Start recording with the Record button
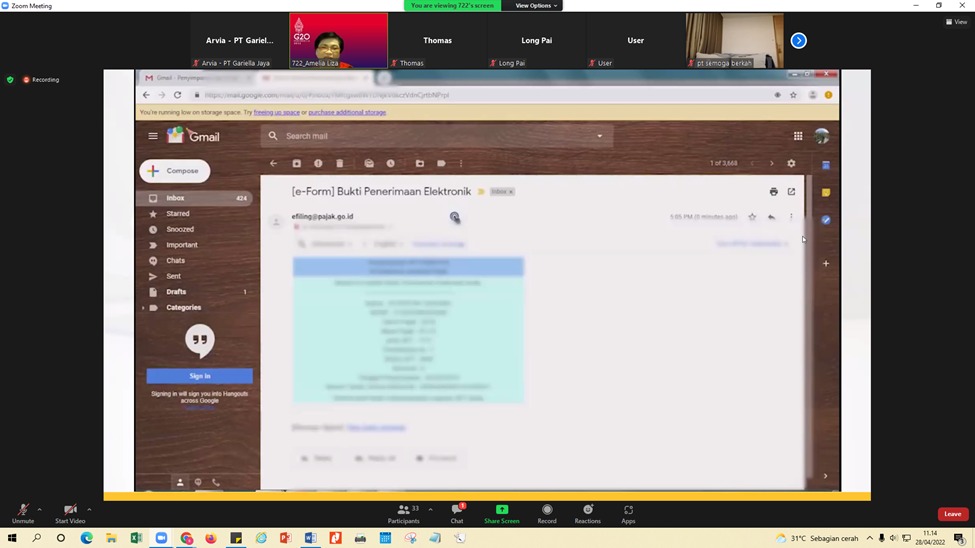This screenshot has height=548, width=975. [x=547, y=513]
